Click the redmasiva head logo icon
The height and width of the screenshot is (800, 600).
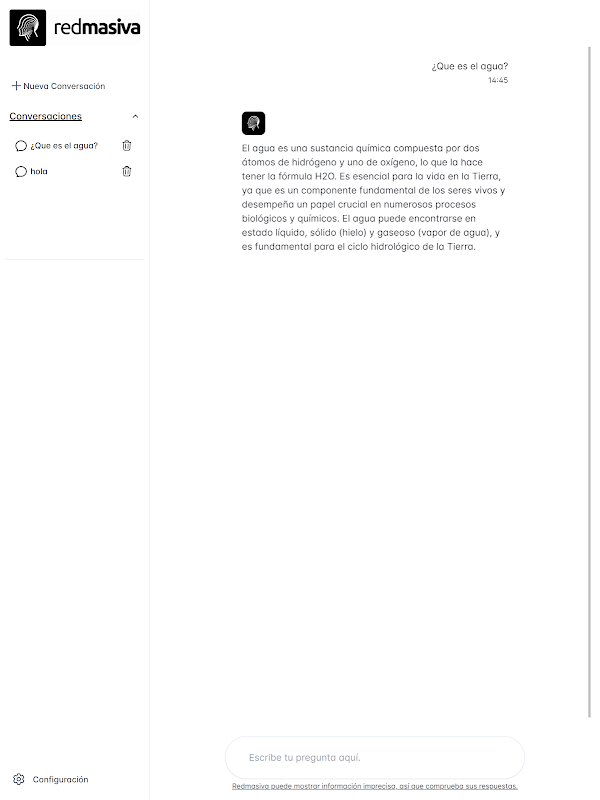28,28
